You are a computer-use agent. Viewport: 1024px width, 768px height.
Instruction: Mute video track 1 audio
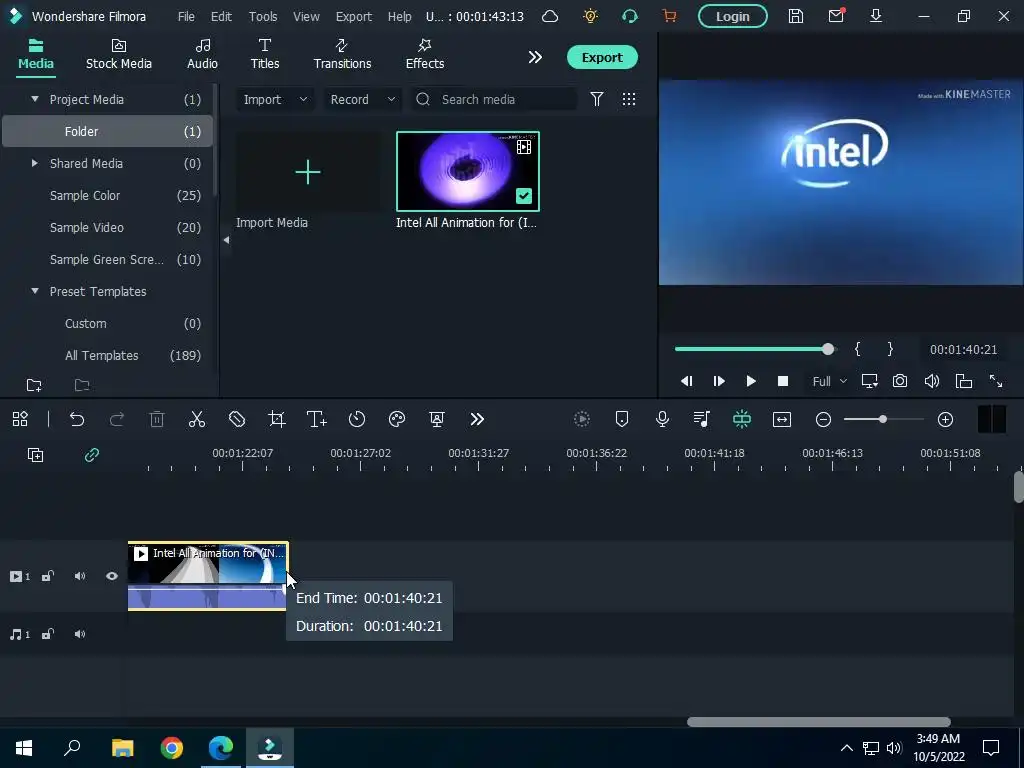pos(80,576)
